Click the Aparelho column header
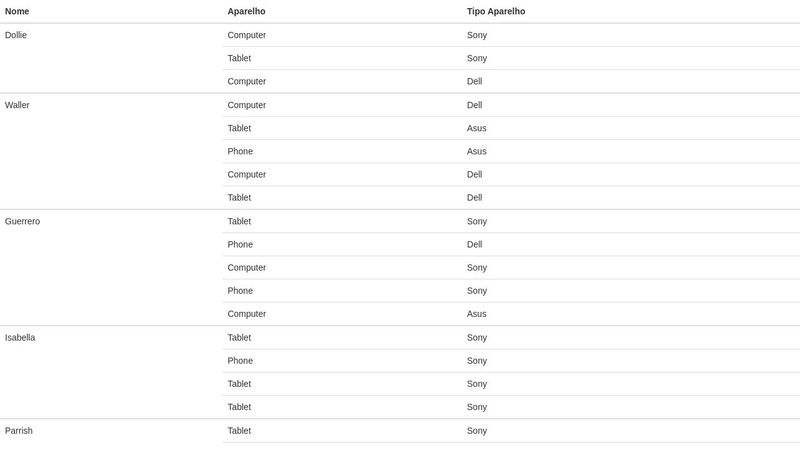The height and width of the screenshot is (450, 800). (246, 11)
